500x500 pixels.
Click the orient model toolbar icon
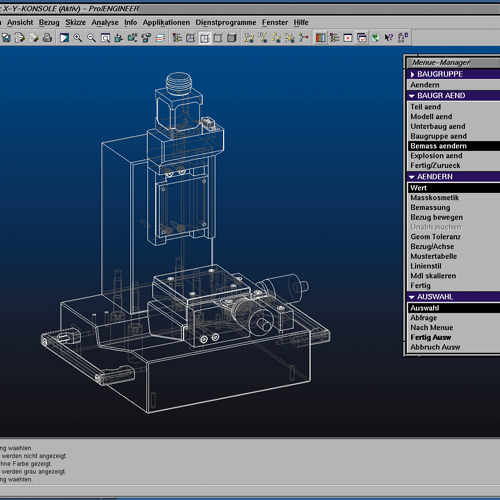(x=119, y=38)
